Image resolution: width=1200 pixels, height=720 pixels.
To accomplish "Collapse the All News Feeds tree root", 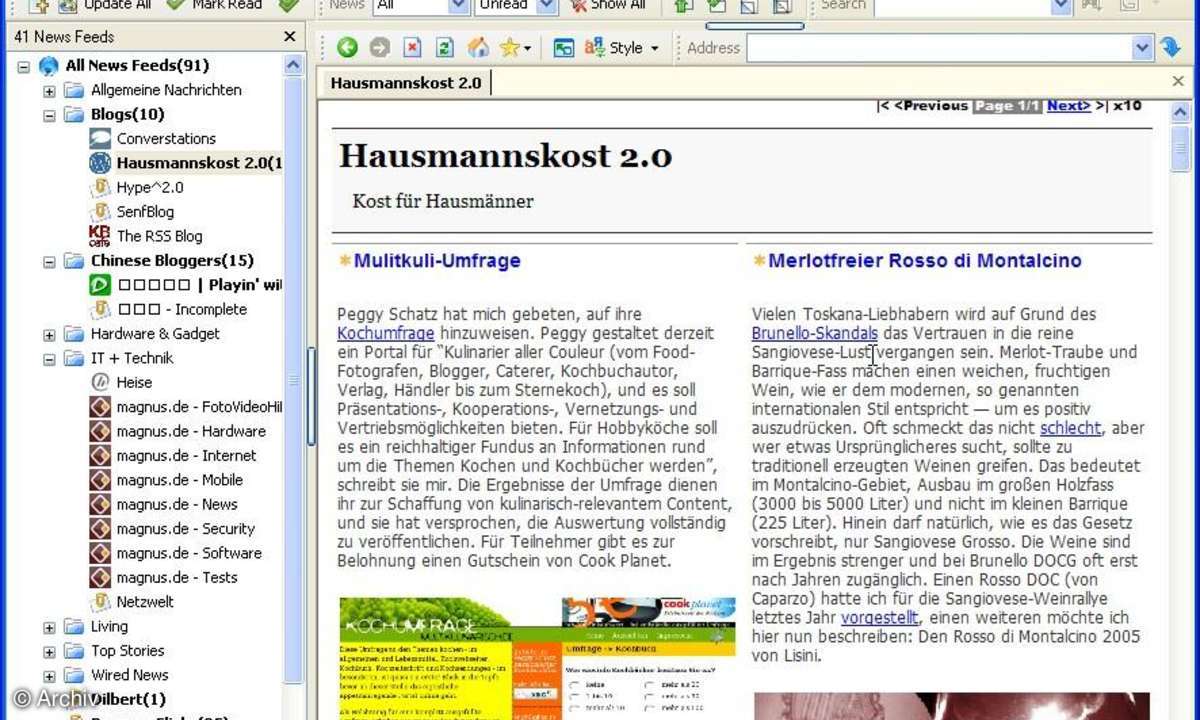I will click(24, 66).
